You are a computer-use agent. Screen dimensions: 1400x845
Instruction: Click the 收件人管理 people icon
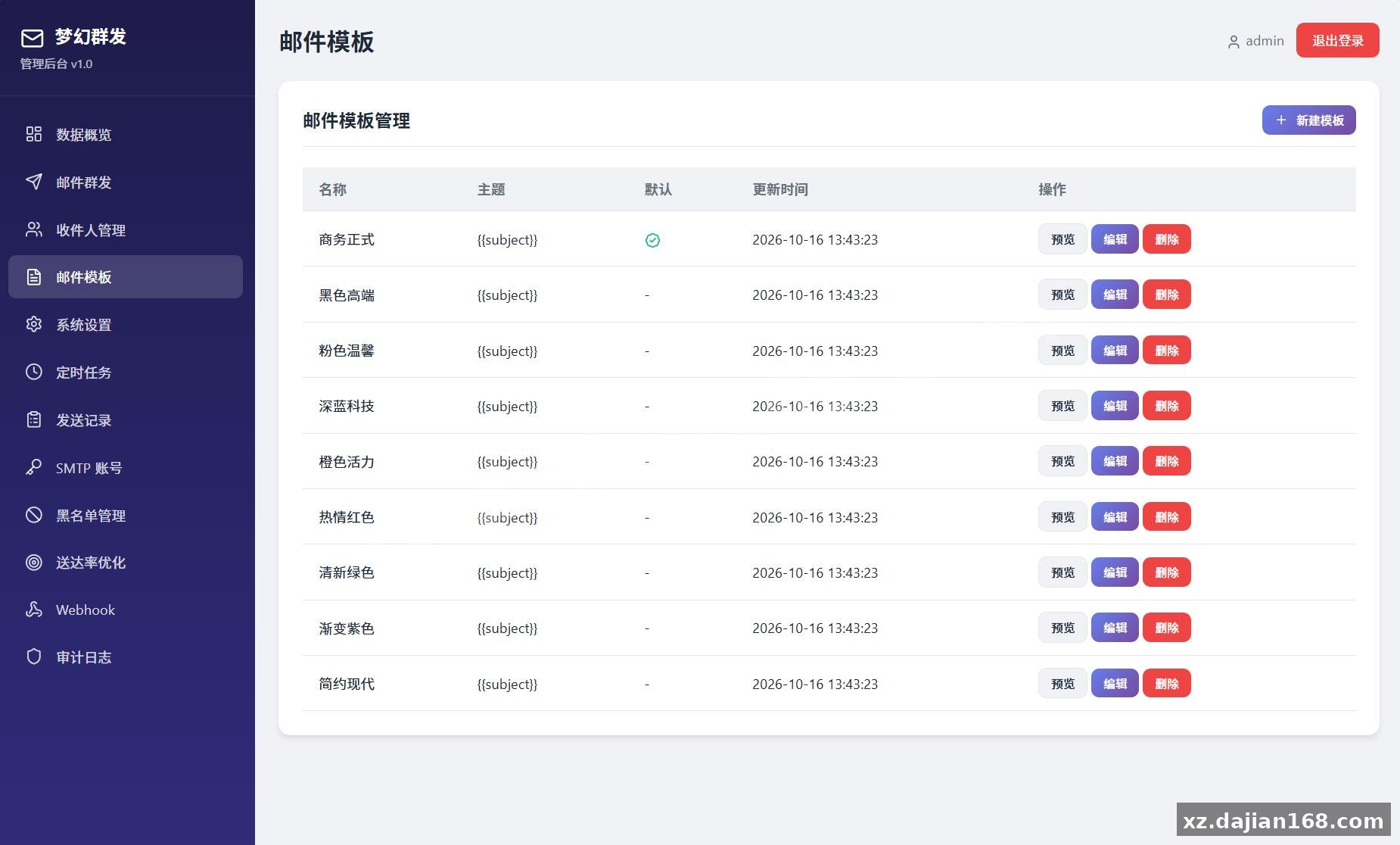tap(34, 229)
